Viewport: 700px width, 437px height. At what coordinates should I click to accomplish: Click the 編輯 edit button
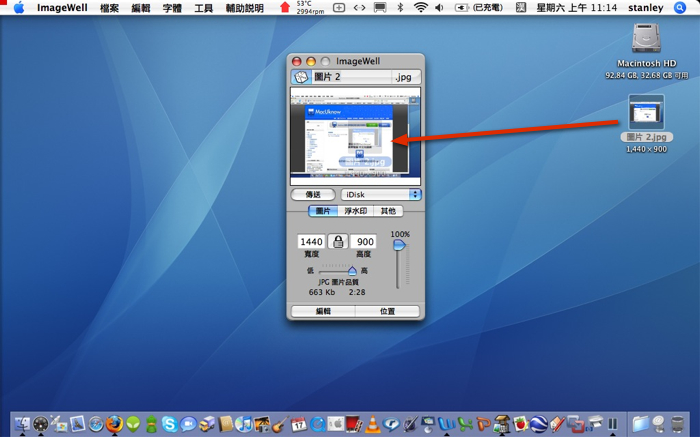(323, 311)
